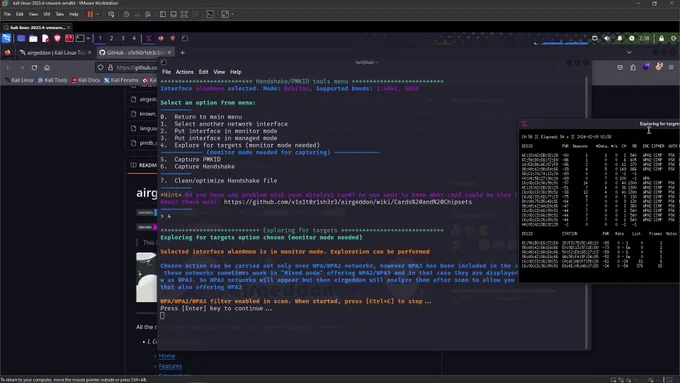Open terminal Help menu
Image resolution: width=680 pixels, height=383 pixels.
(235, 72)
